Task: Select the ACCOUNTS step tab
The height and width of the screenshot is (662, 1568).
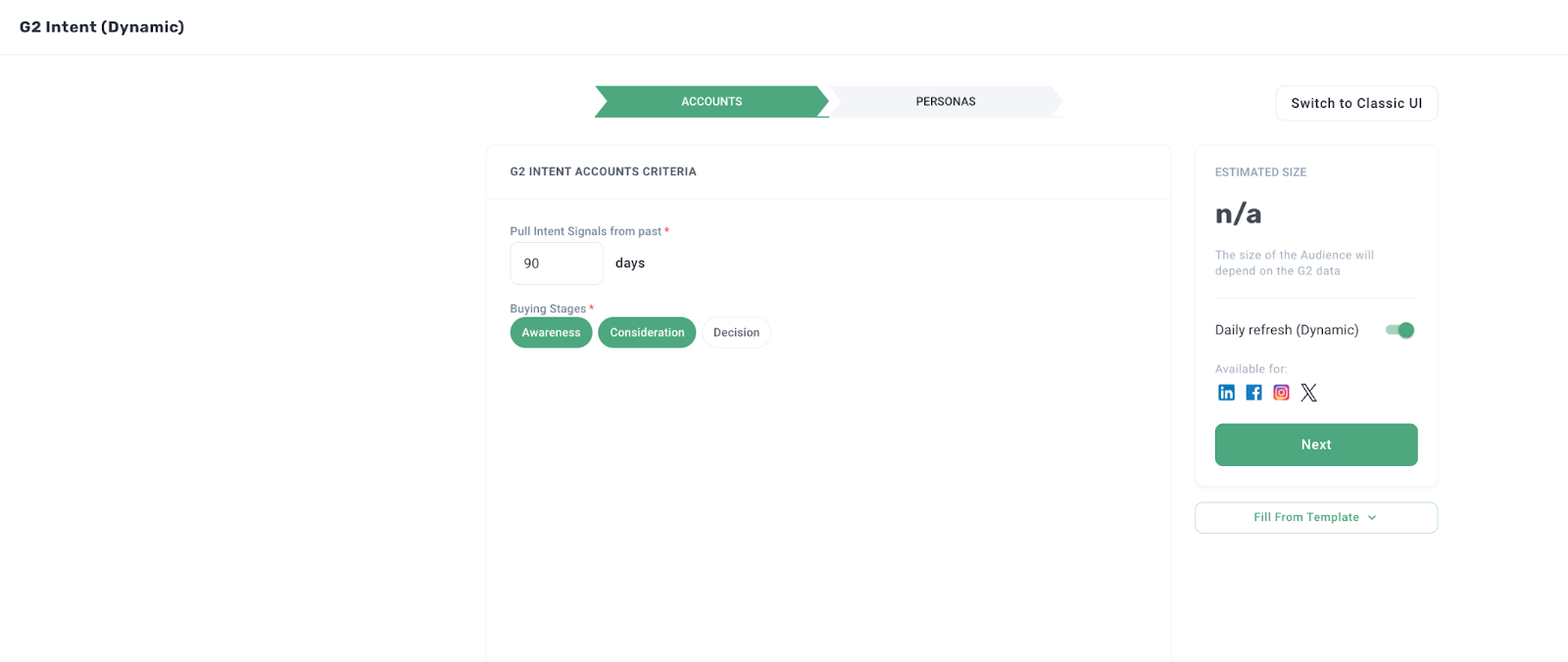Action: pyautogui.click(x=711, y=102)
